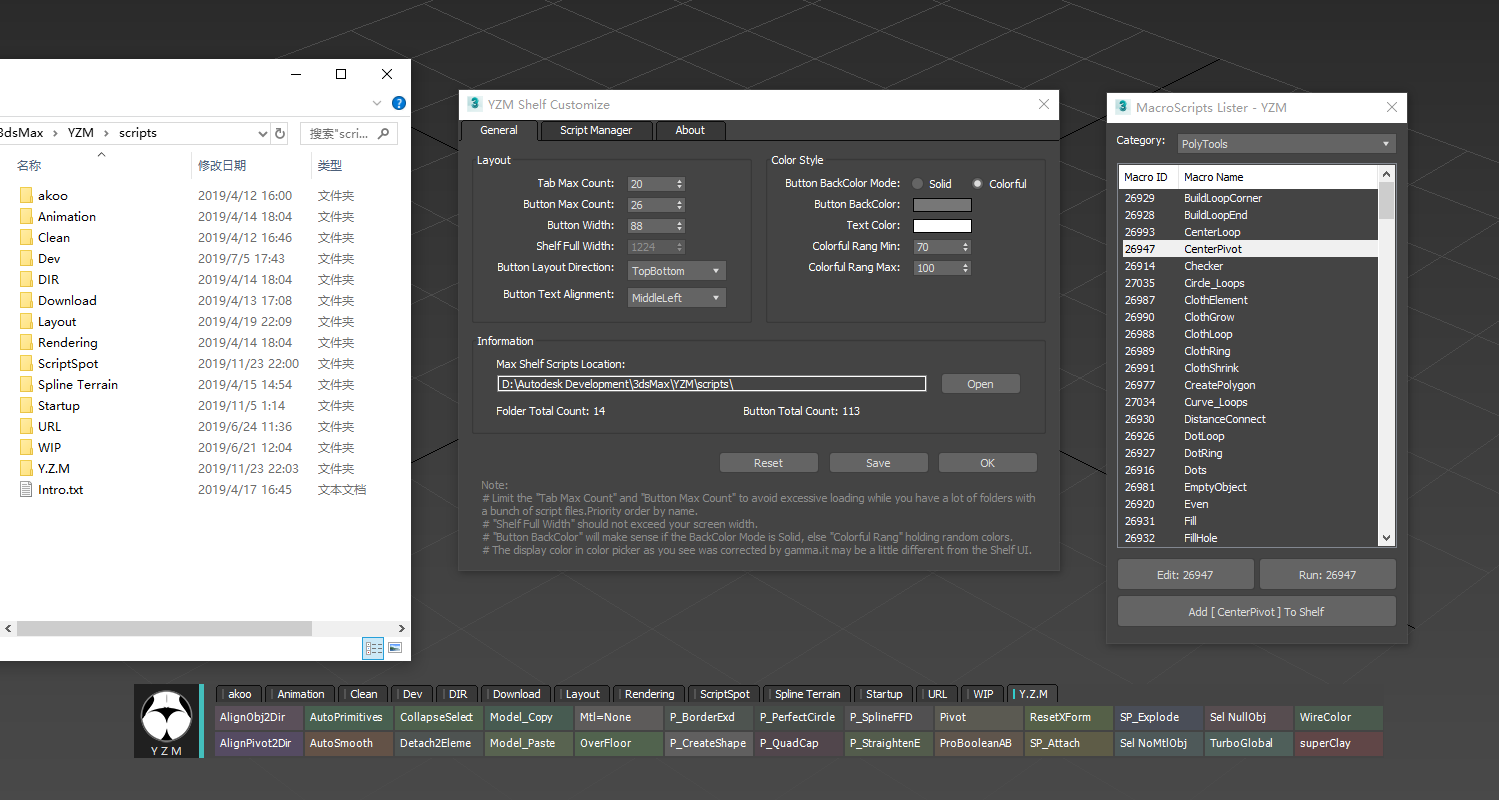
Task: Run the ProBooleanAB shelf button
Action: point(978,743)
